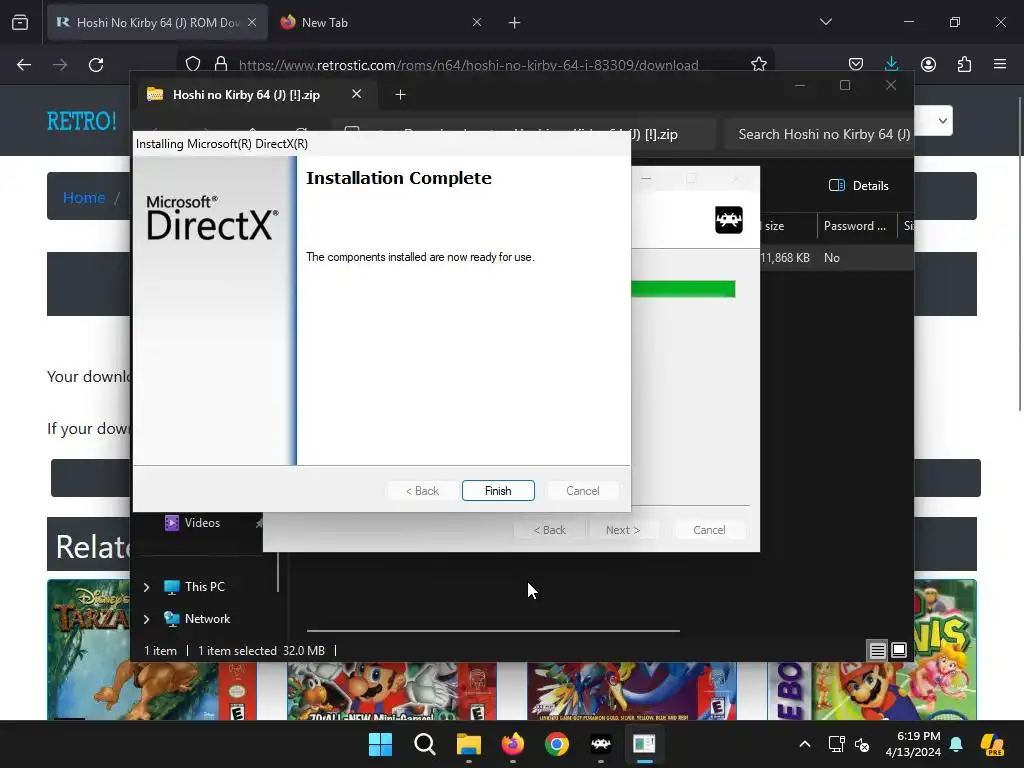Open RetroArch from the taskbar
1024x768 pixels.
[x=601, y=744]
